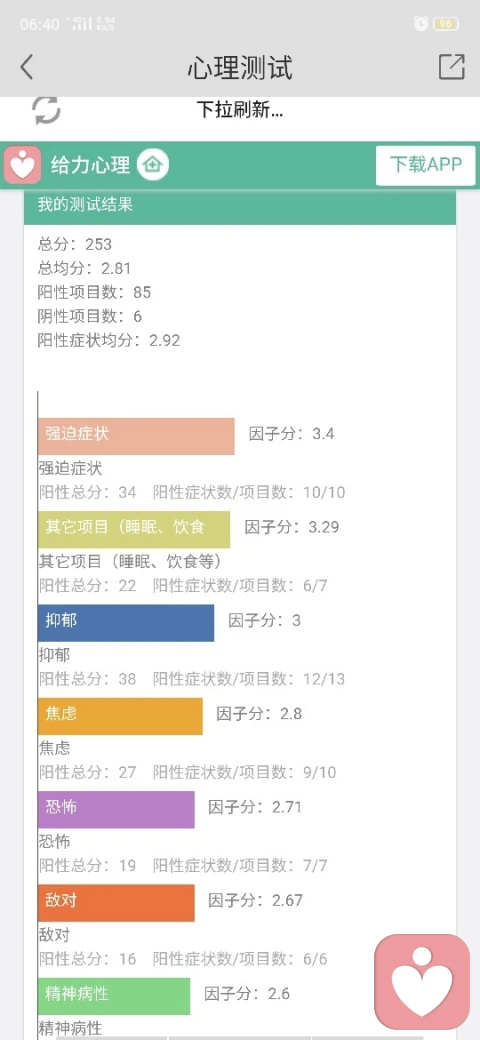
Task: Tap the floating pink heart app icon
Action: (x=422, y=982)
